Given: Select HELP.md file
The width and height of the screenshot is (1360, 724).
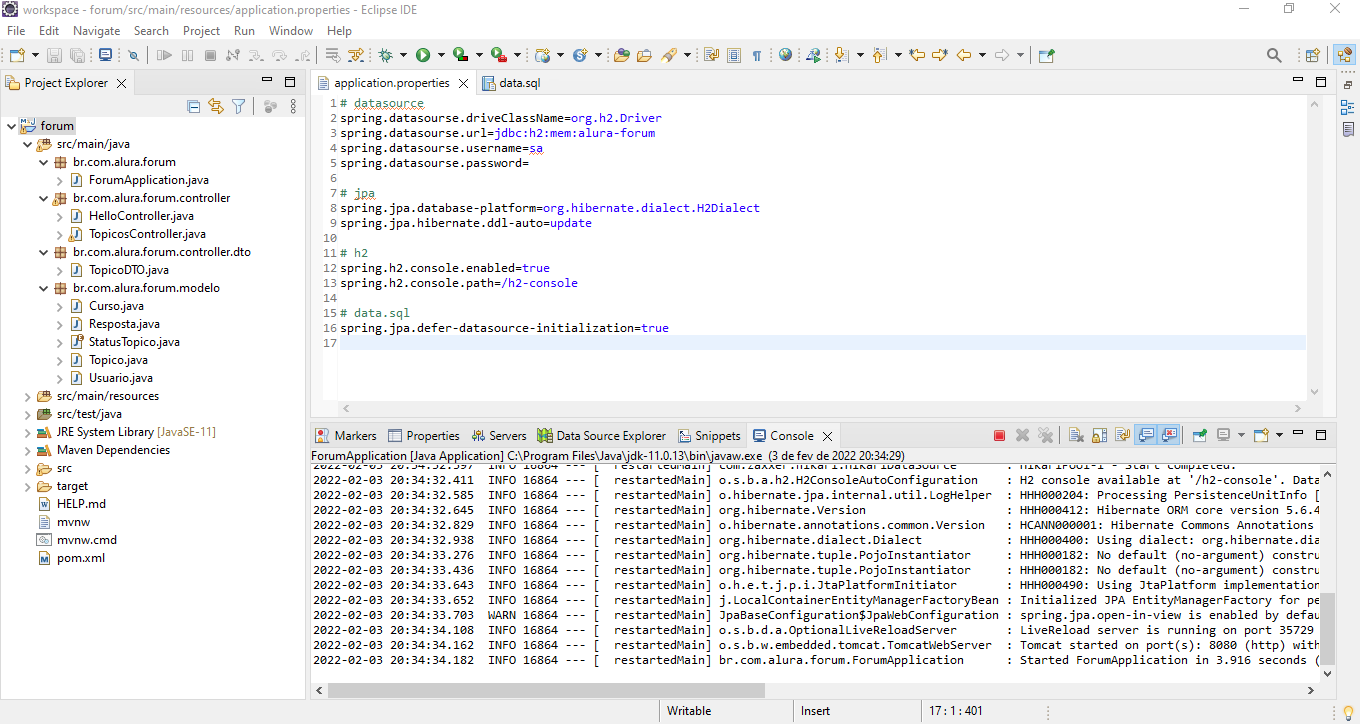Looking at the screenshot, I should tap(81, 504).
